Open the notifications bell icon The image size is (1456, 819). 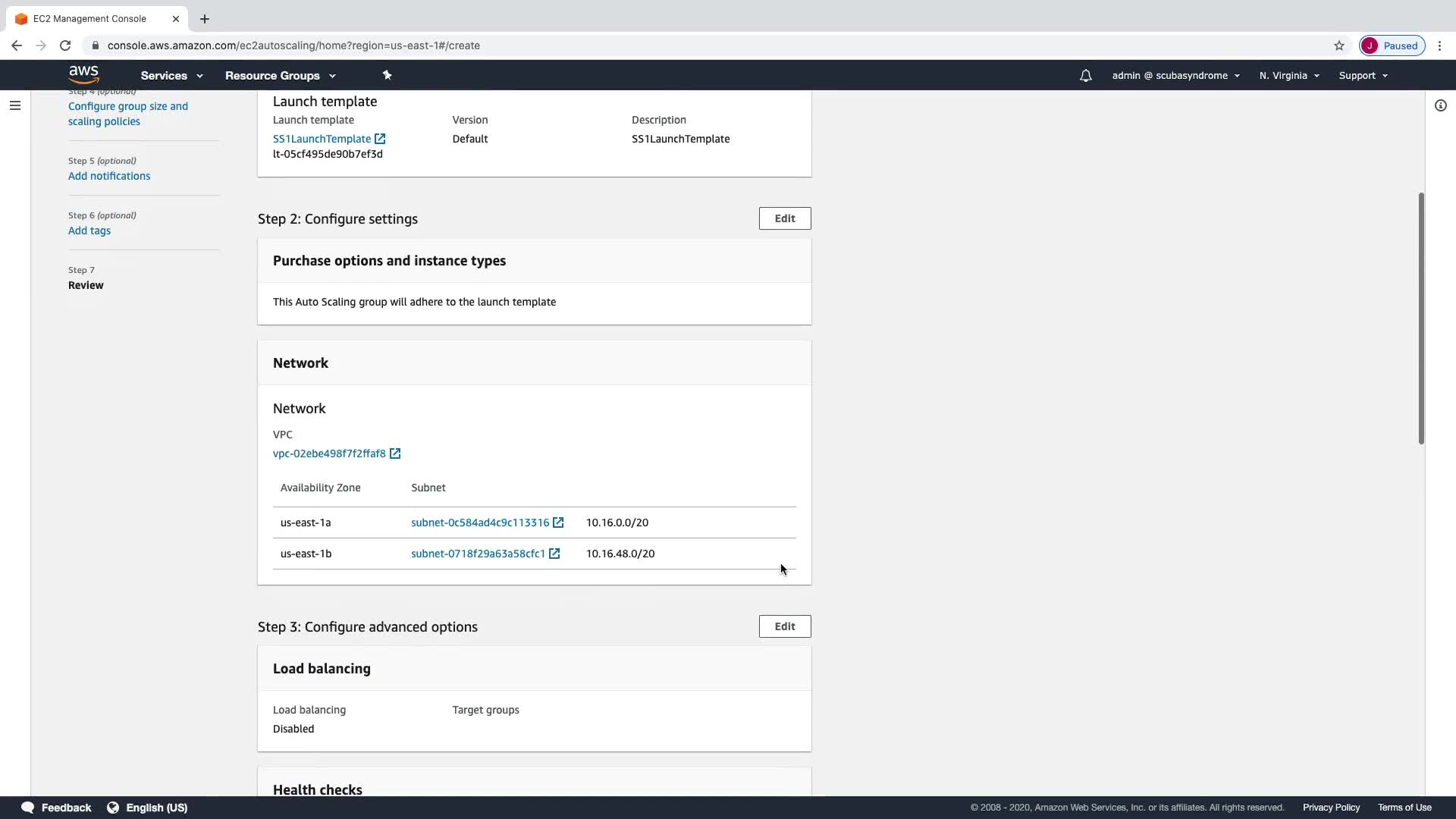coord(1086,76)
